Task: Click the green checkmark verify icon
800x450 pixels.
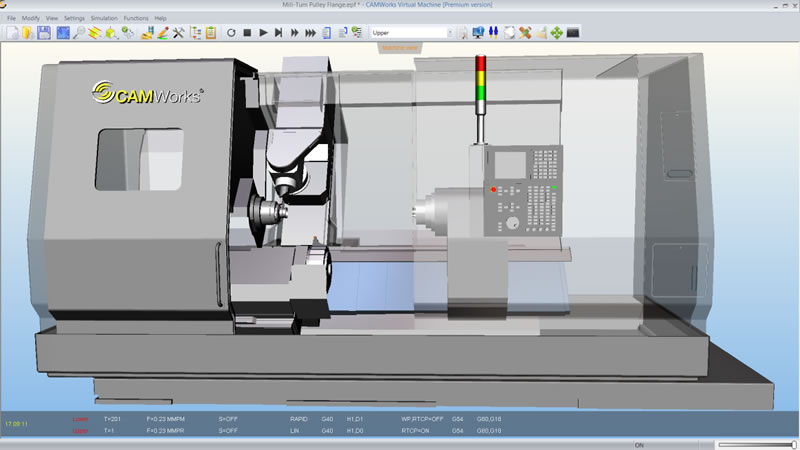Action: click(x=128, y=33)
